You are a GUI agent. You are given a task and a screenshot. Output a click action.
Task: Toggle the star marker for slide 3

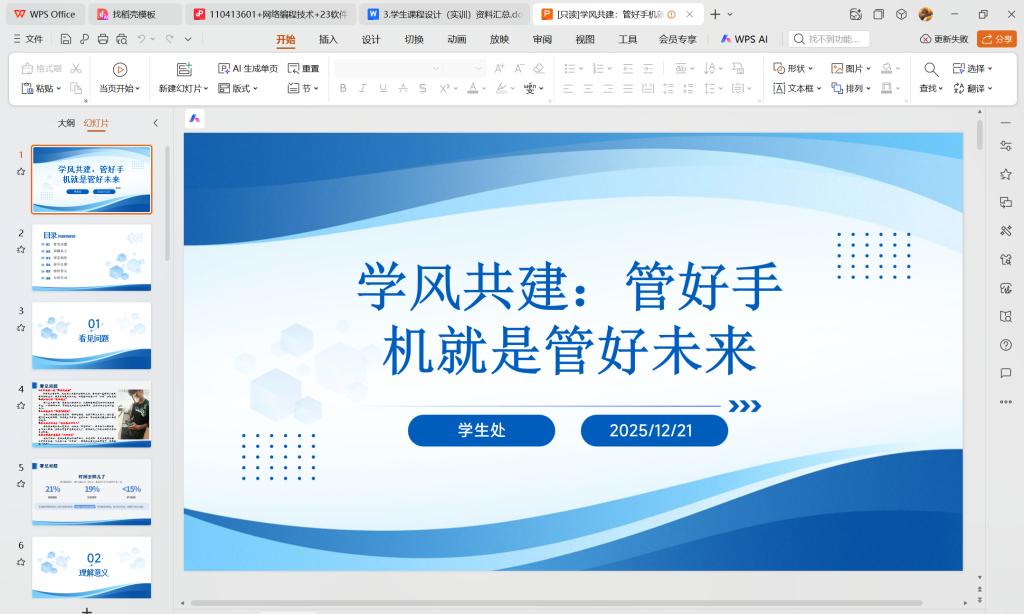pos(21,327)
